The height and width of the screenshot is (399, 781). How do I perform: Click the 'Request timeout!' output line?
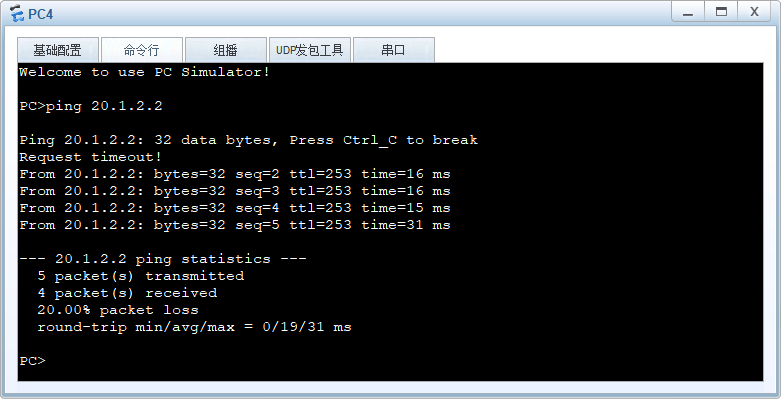click(x=91, y=157)
